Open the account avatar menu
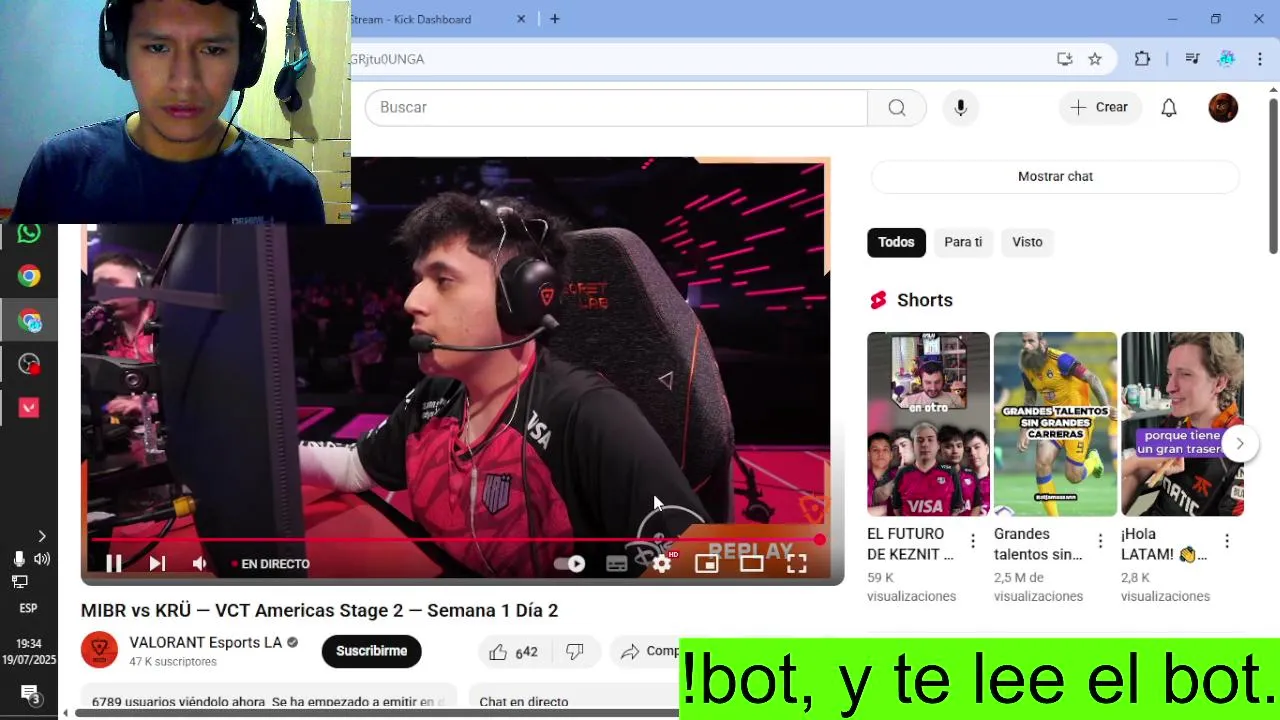 pos(1223,107)
